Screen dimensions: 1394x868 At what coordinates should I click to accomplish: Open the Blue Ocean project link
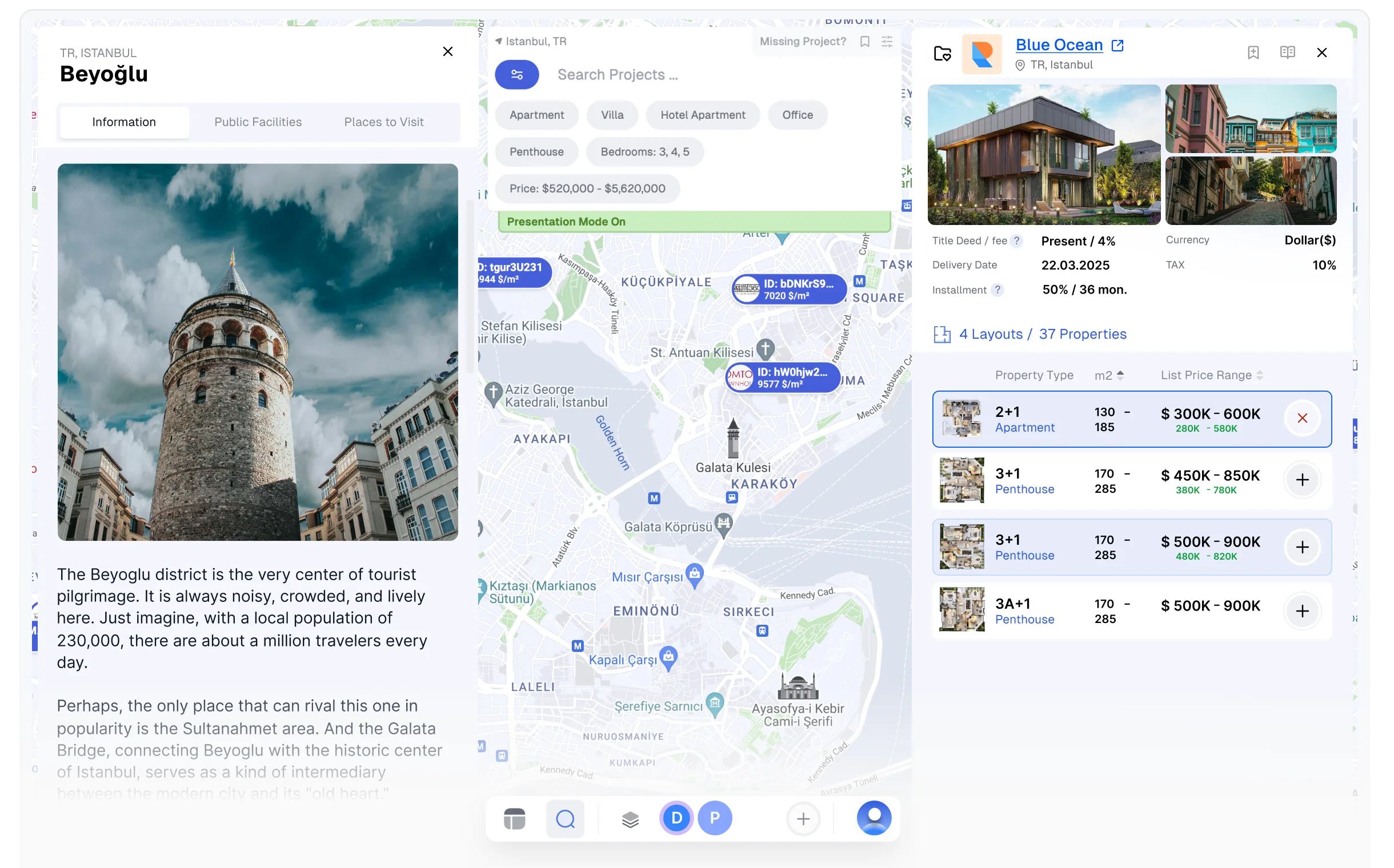tap(1059, 45)
